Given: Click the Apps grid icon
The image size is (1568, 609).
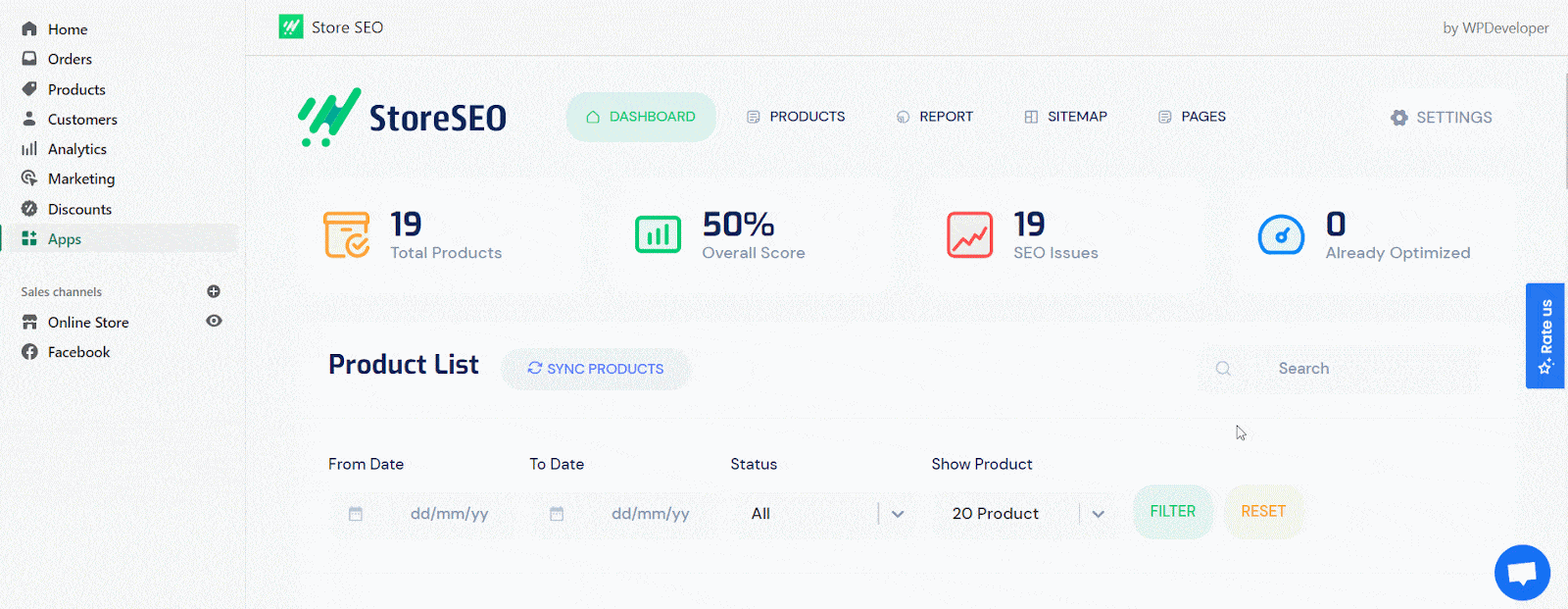Looking at the screenshot, I should coord(29,238).
